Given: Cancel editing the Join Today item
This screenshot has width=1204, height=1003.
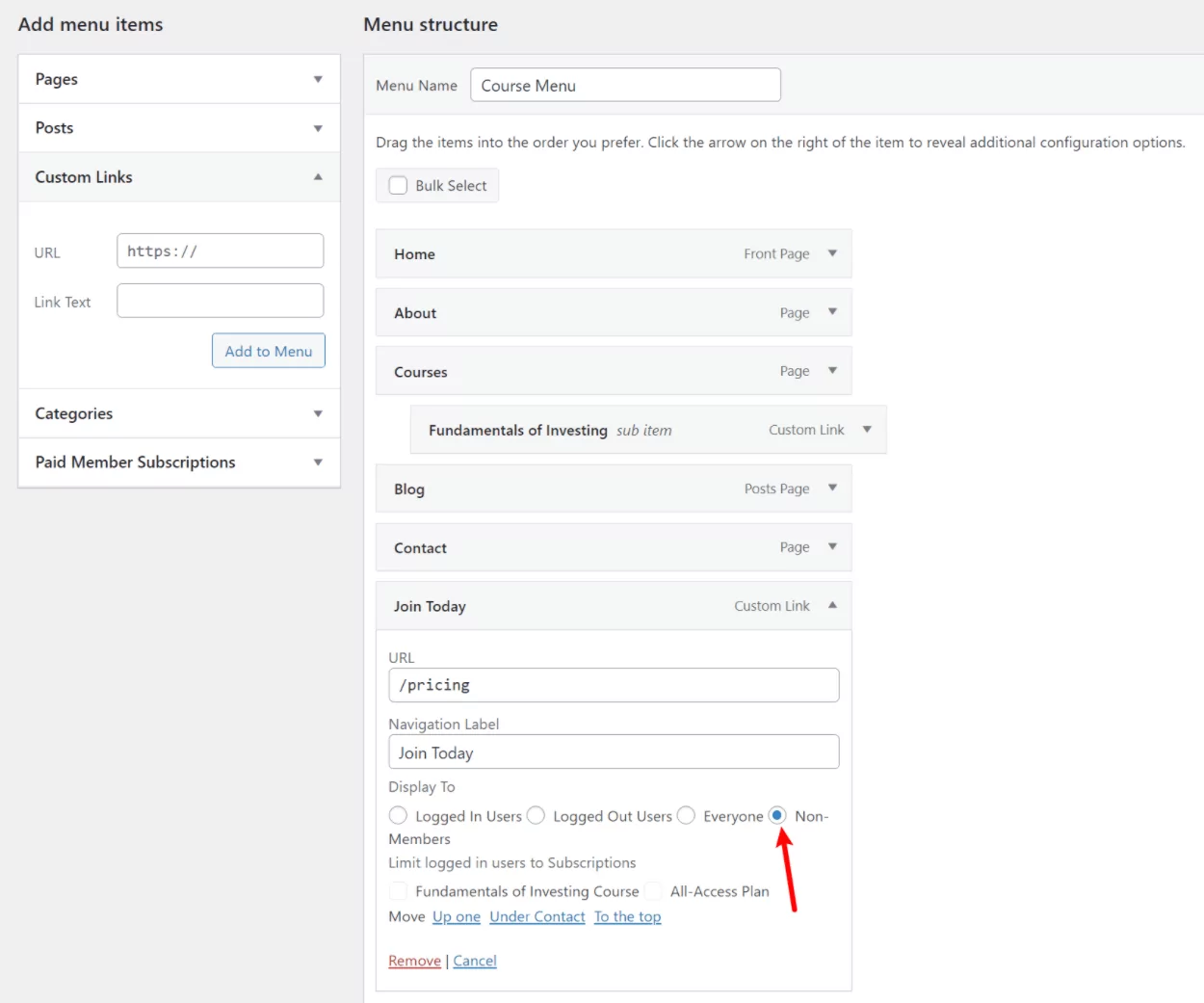Looking at the screenshot, I should [475, 961].
